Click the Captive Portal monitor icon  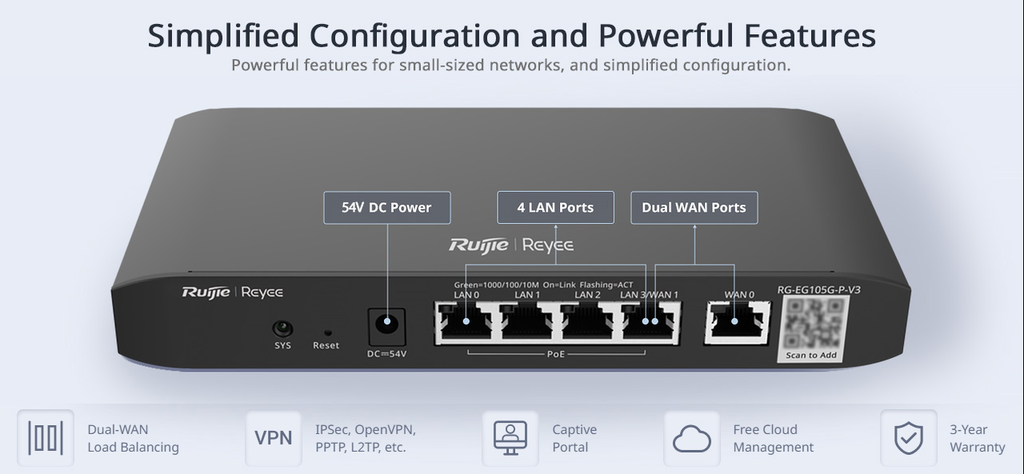510,437
